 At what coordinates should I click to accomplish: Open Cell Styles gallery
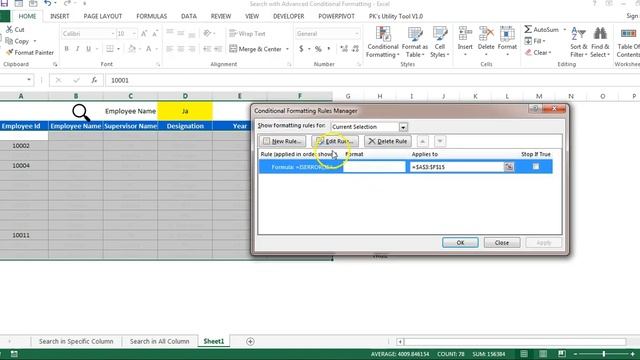(440, 42)
